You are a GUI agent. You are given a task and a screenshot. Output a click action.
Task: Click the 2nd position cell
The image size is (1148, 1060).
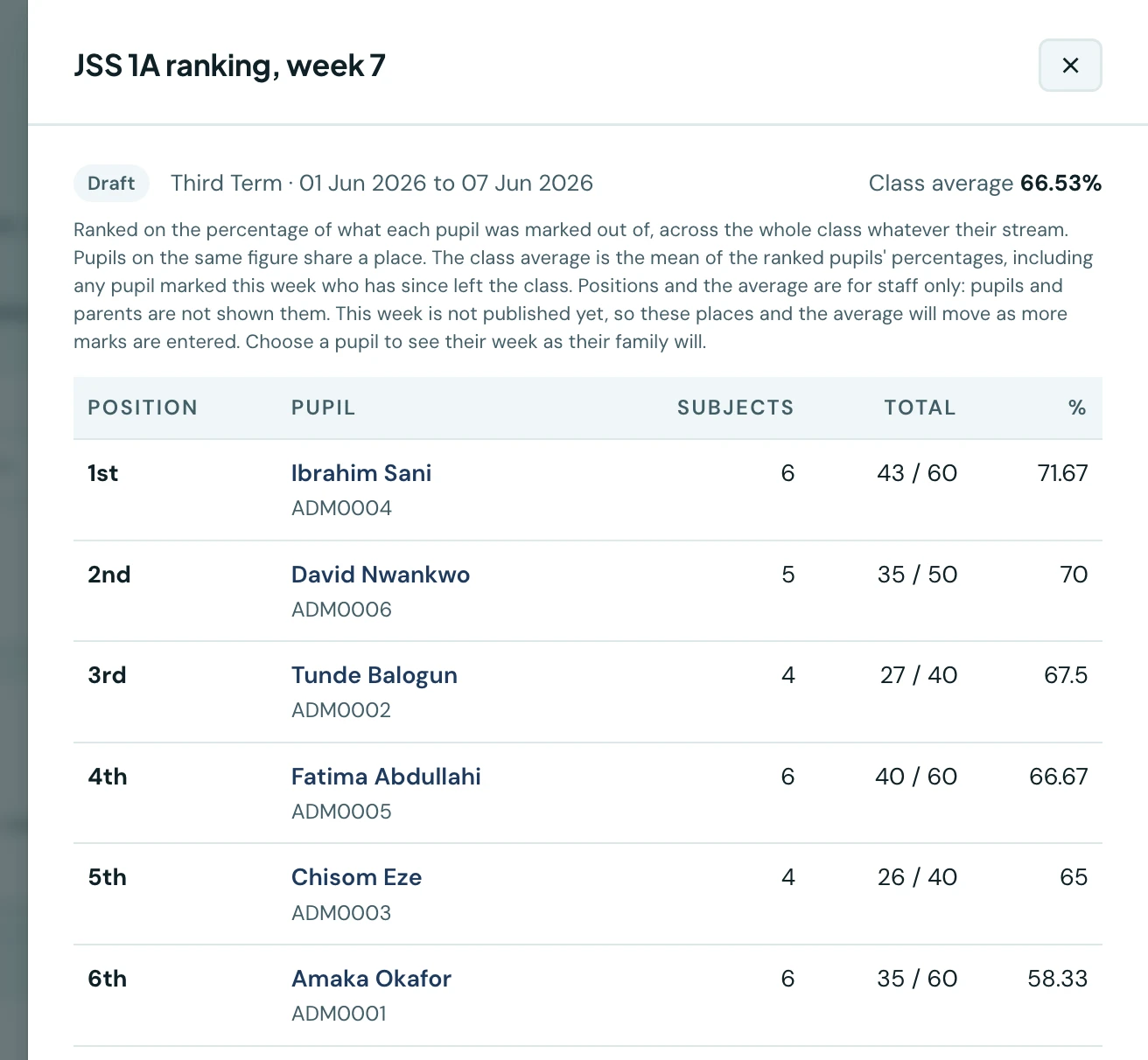click(109, 575)
